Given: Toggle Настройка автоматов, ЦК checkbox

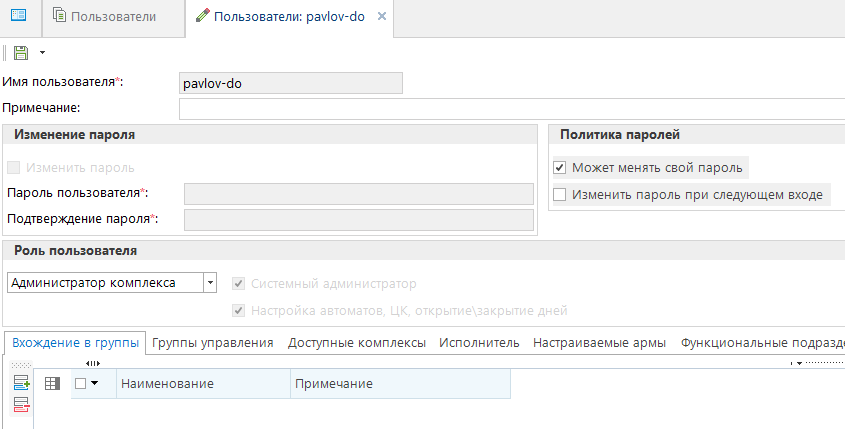Looking at the screenshot, I should point(238,310).
